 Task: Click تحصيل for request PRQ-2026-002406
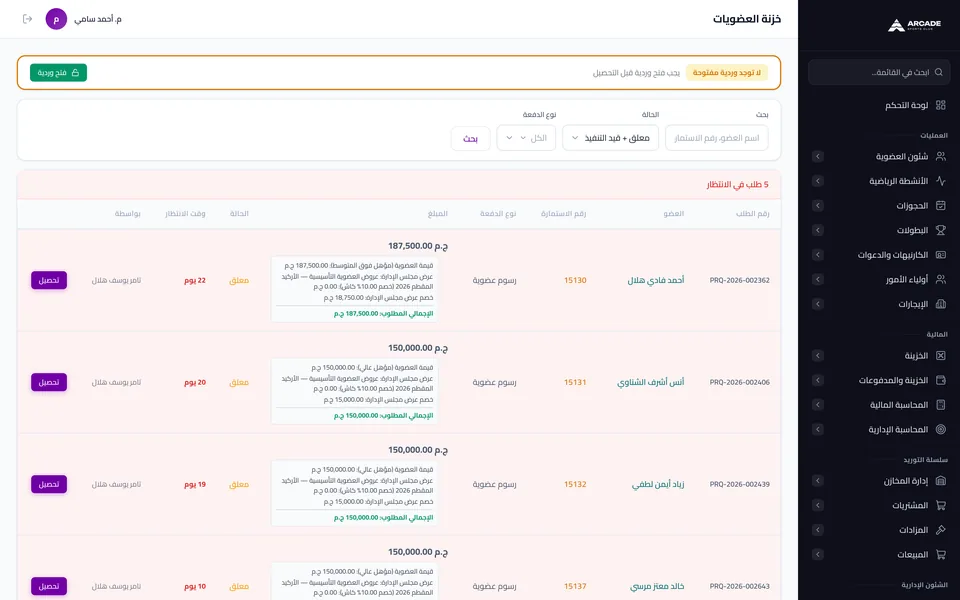pyautogui.click(x=49, y=382)
